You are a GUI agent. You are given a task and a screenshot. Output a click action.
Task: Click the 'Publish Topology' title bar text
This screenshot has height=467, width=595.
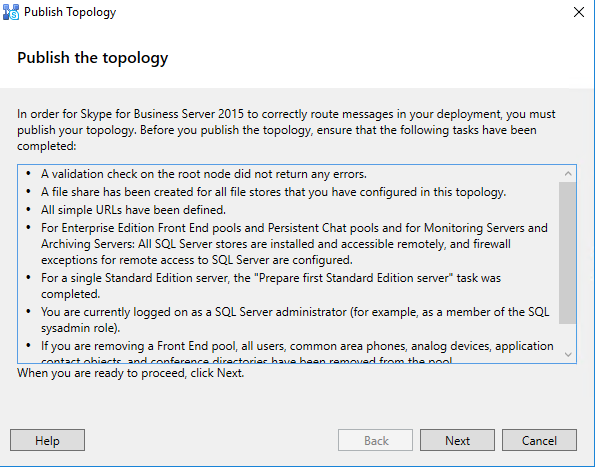70,12
